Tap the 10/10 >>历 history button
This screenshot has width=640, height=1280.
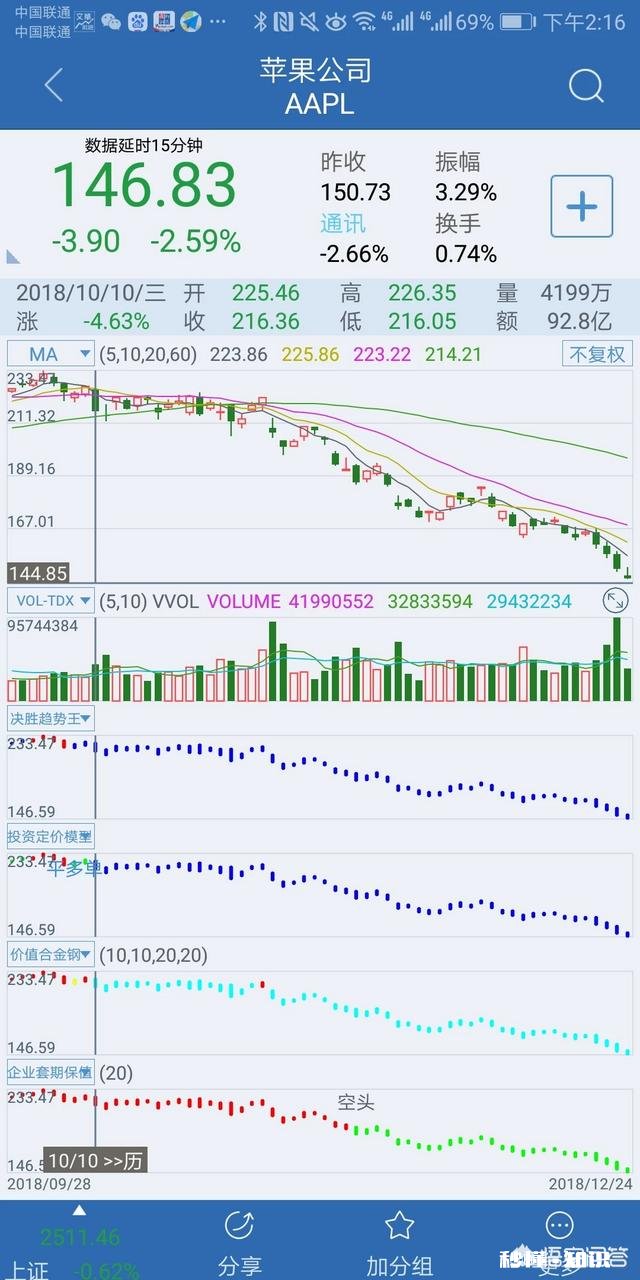(96, 1160)
